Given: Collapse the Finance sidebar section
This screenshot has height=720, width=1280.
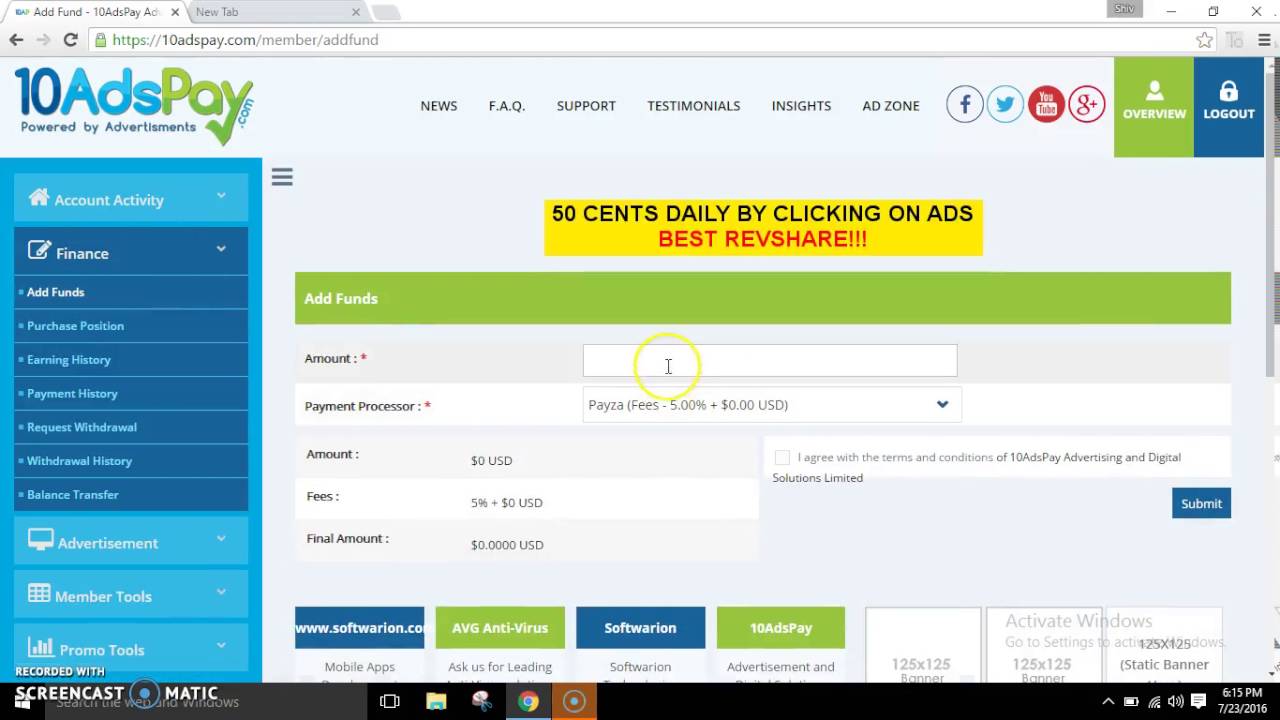Looking at the screenshot, I should (131, 252).
